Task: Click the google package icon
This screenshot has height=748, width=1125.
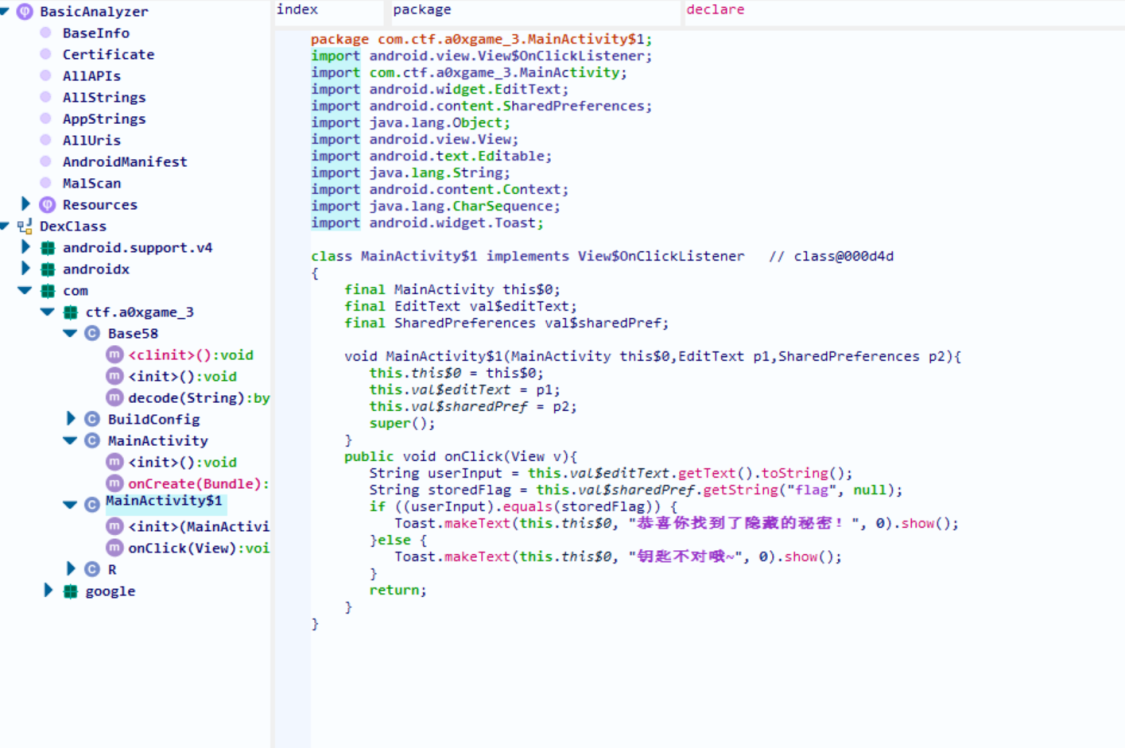Action: click(70, 591)
